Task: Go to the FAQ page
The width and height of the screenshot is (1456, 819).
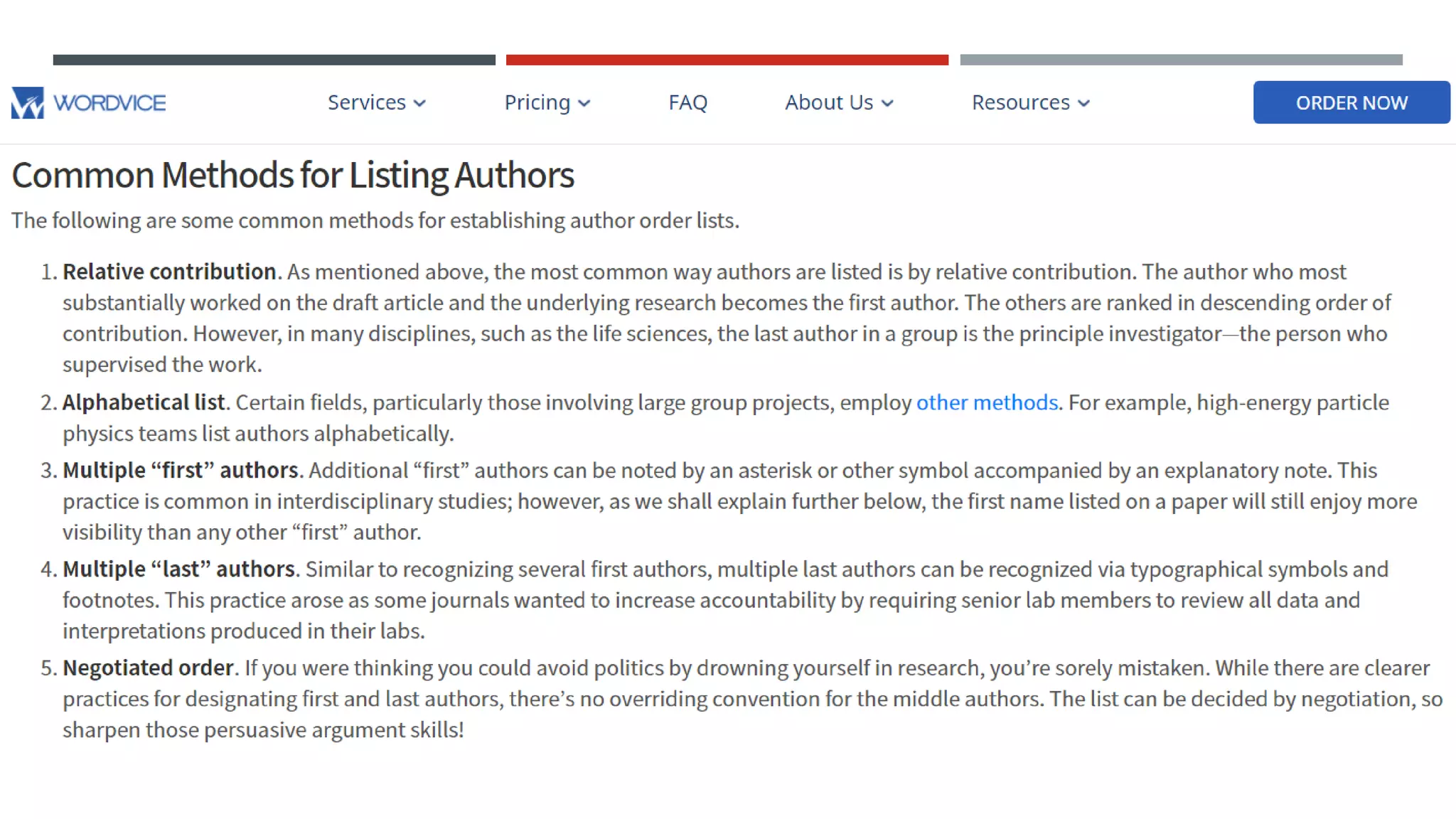Action: [687, 102]
